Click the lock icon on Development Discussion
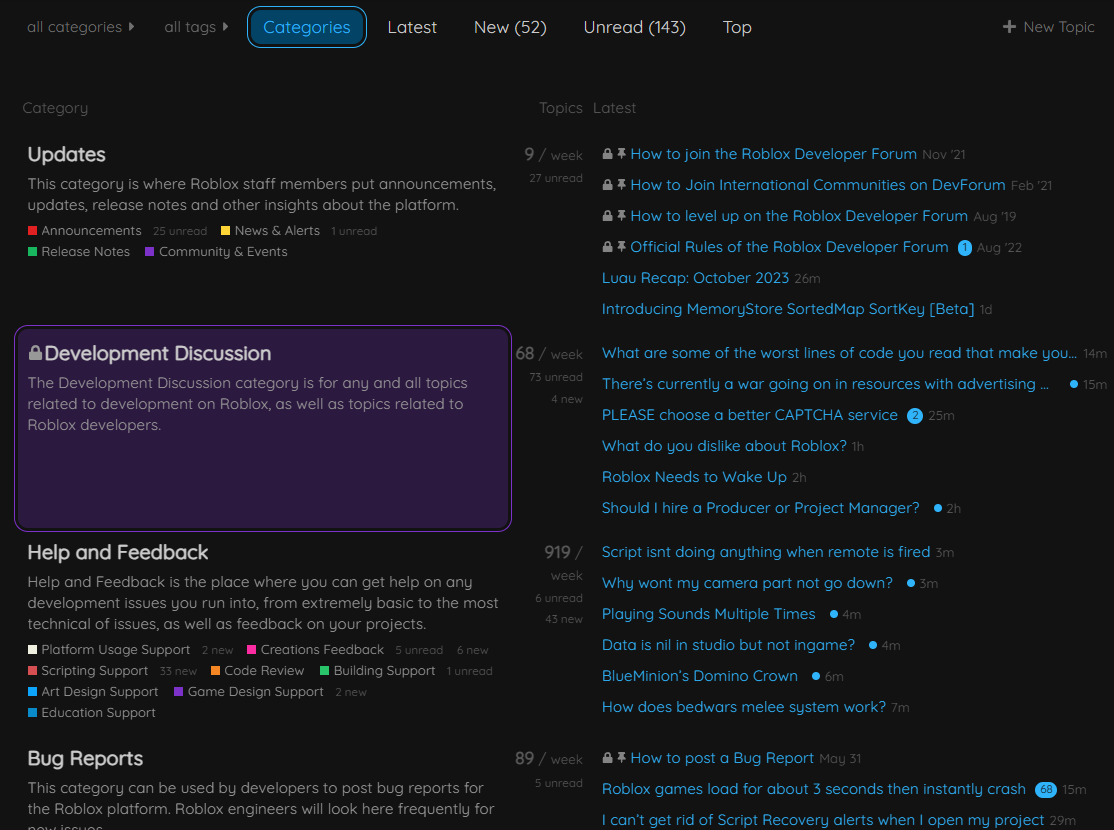The width and height of the screenshot is (1114, 830). coord(33,352)
